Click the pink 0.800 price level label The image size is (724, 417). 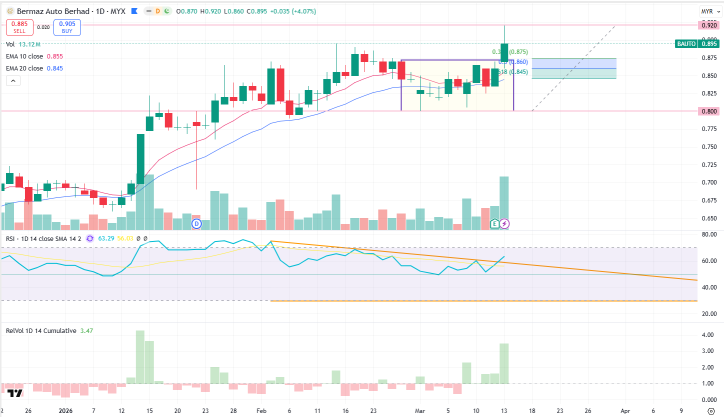[709, 111]
